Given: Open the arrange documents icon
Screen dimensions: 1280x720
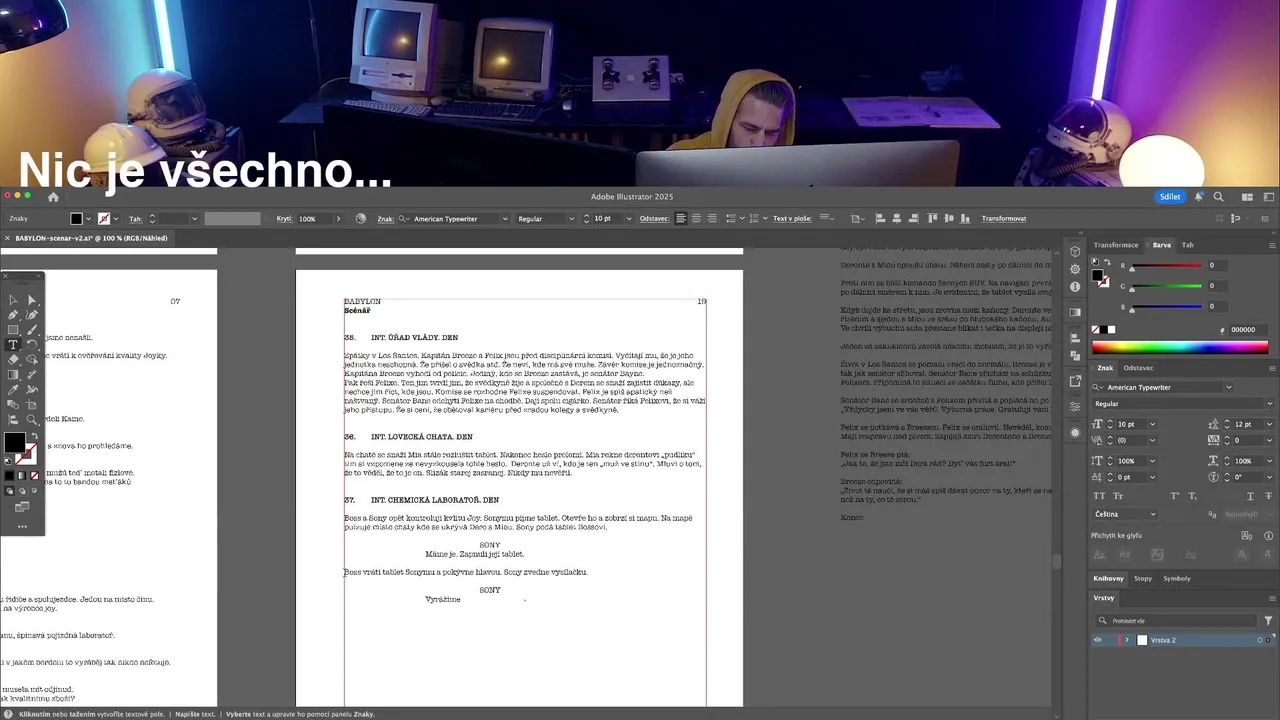Looking at the screenshot, I should coord(1247,197).
